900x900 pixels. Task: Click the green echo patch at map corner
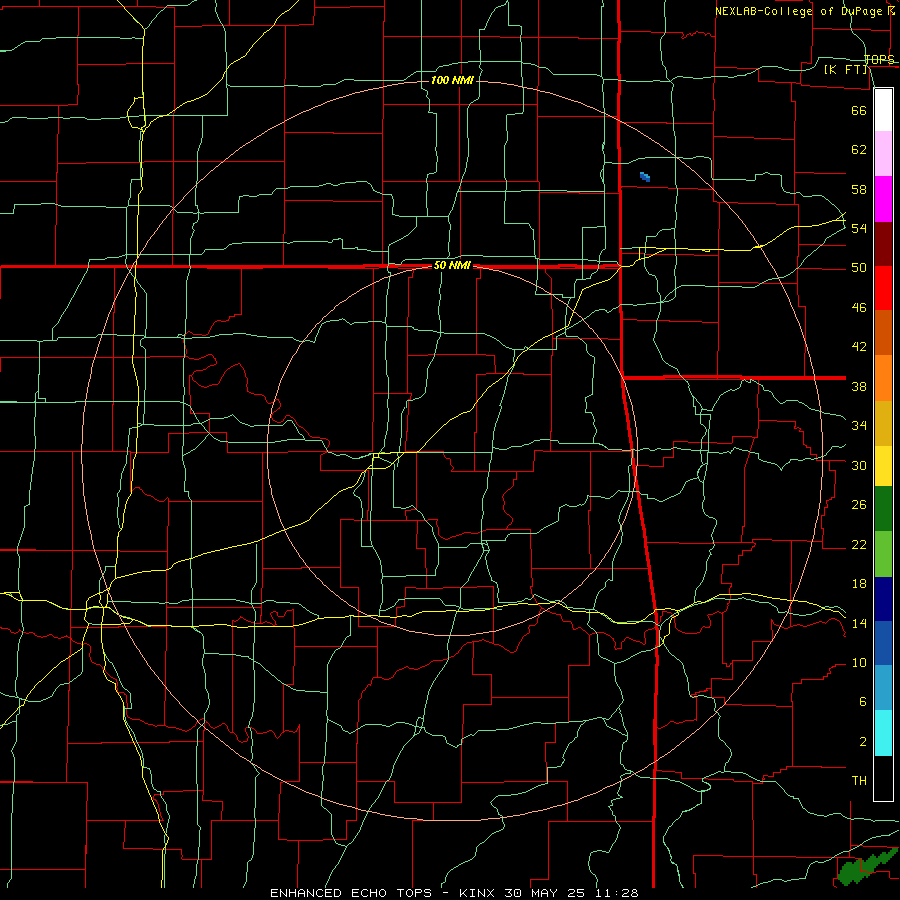point(866,866)
